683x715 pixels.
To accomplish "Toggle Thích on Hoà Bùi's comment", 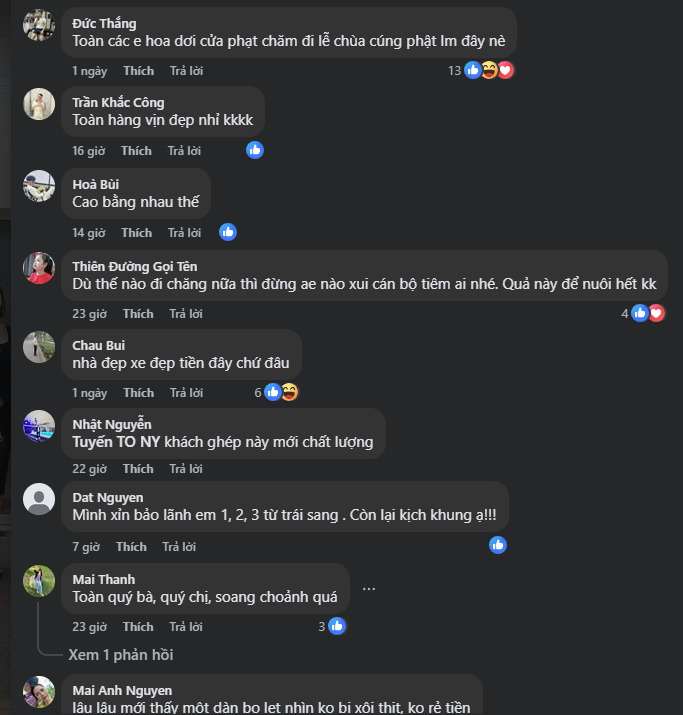I will tap(136, 233).
